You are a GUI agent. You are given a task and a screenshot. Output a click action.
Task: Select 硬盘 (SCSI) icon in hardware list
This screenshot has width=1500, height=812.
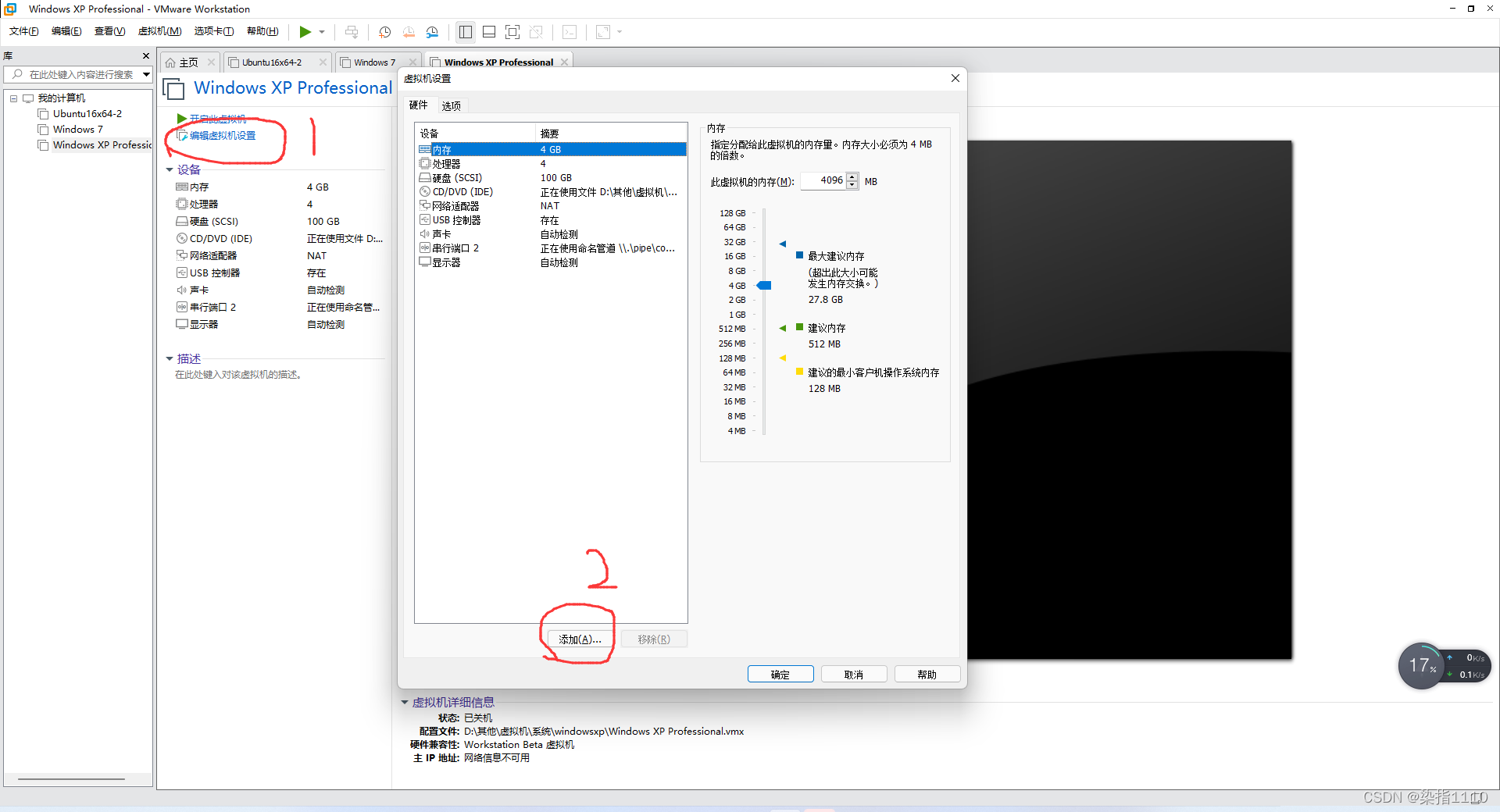click(425, 178)
